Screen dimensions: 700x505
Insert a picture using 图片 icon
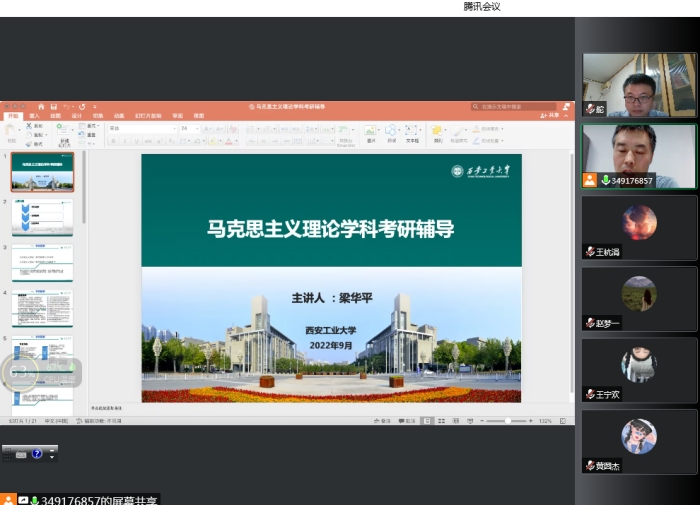tap(370, 132)
